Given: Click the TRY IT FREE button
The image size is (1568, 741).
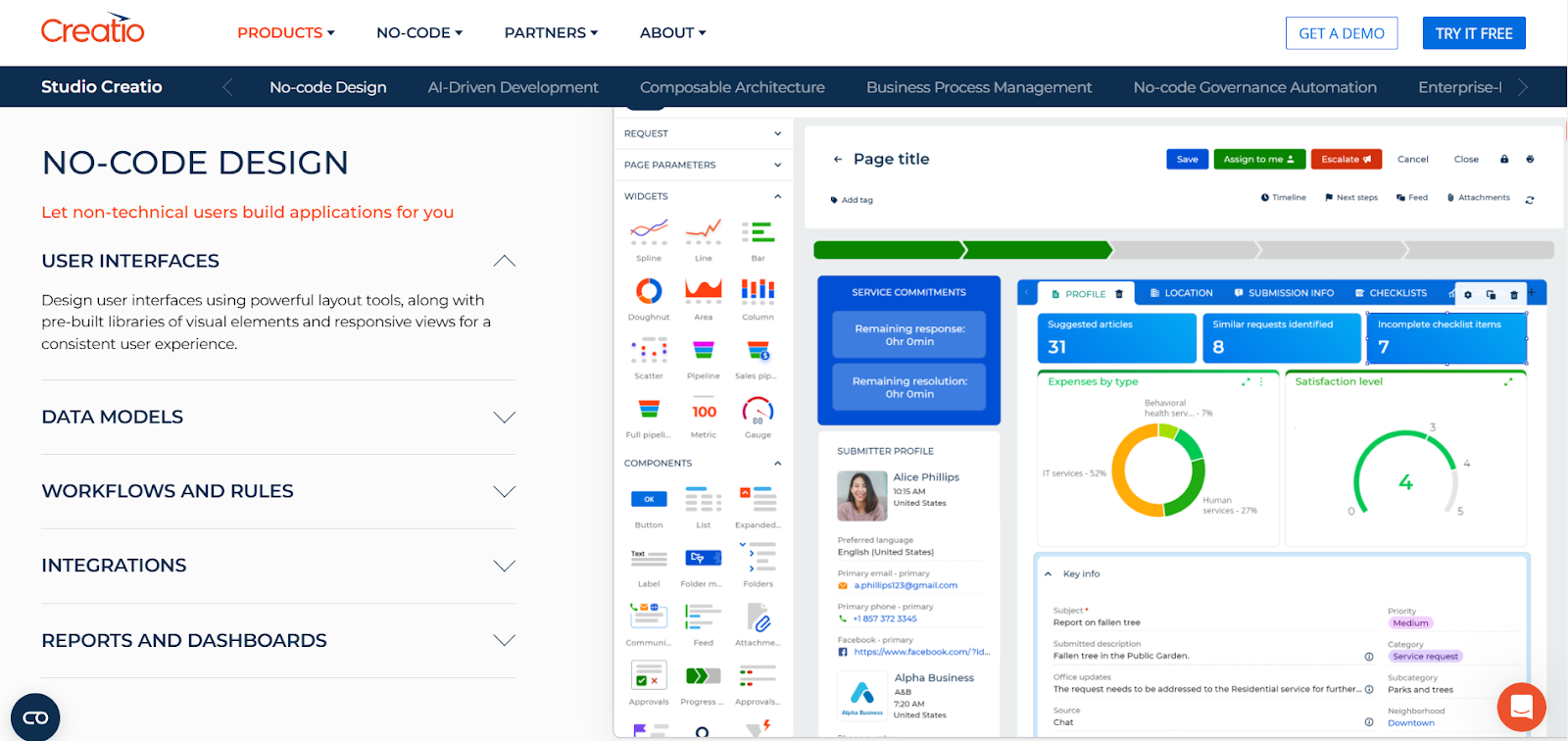Looking at the screenshot, I should point(1474,33).
